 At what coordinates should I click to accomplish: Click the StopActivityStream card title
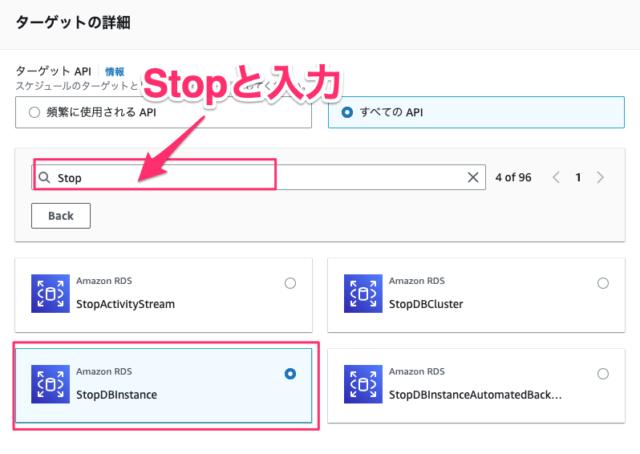click(x=126, y=305)
